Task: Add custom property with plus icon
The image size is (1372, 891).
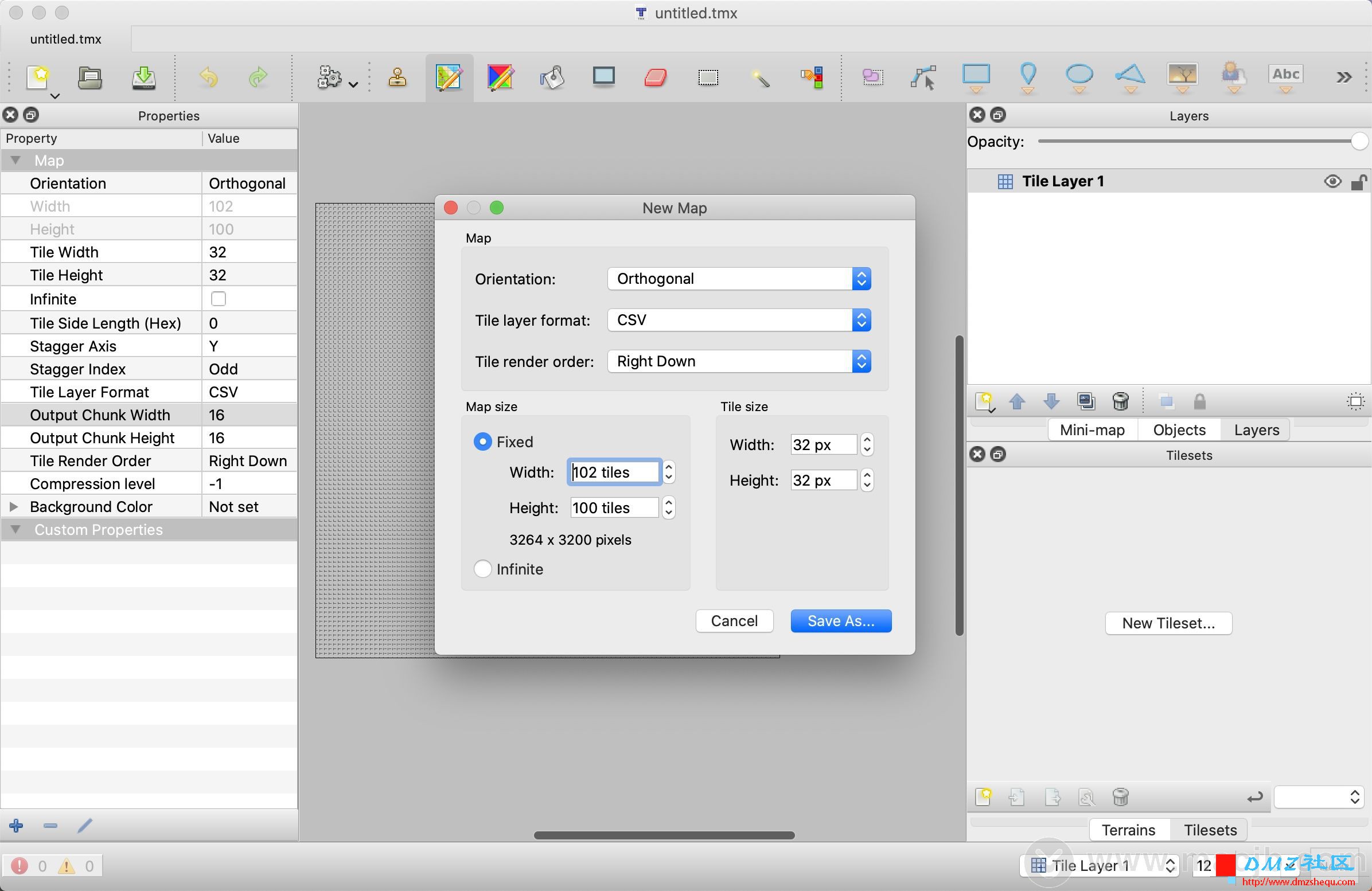Action: [x=16, y=826]
